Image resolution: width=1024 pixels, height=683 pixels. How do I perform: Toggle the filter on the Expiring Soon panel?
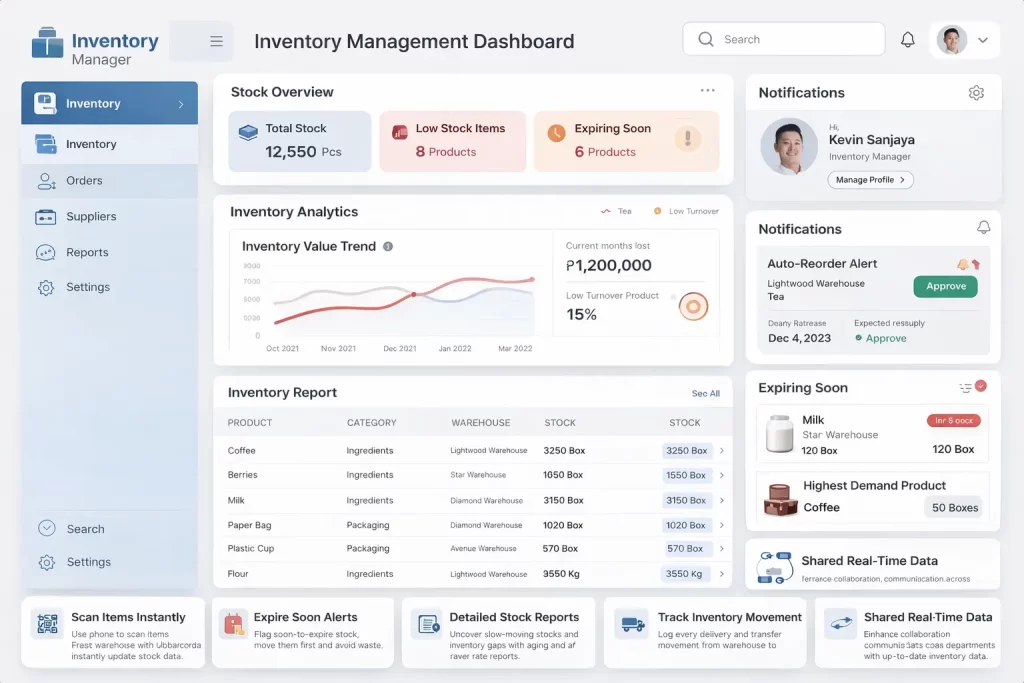tap(966, 387)
